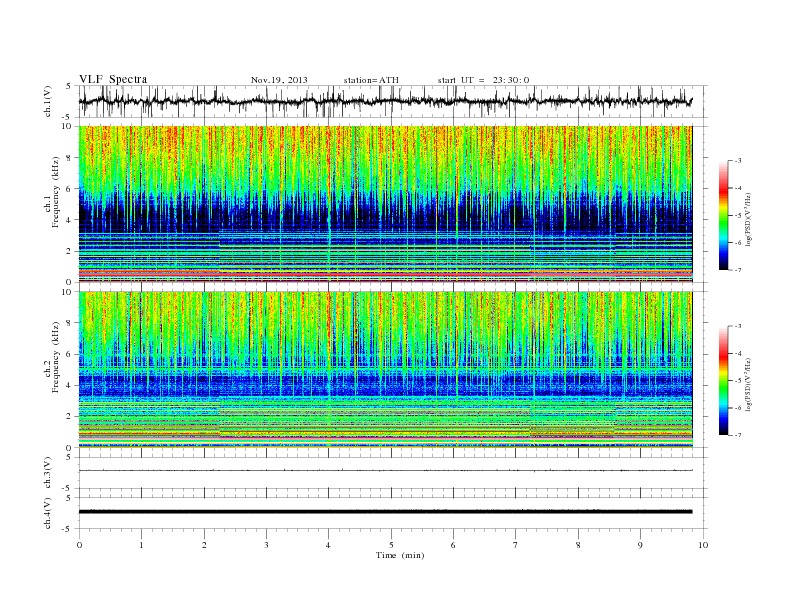Click the 'Time (min)' axis label
Viewport: 792px width, 612px height.
[400, 555]
